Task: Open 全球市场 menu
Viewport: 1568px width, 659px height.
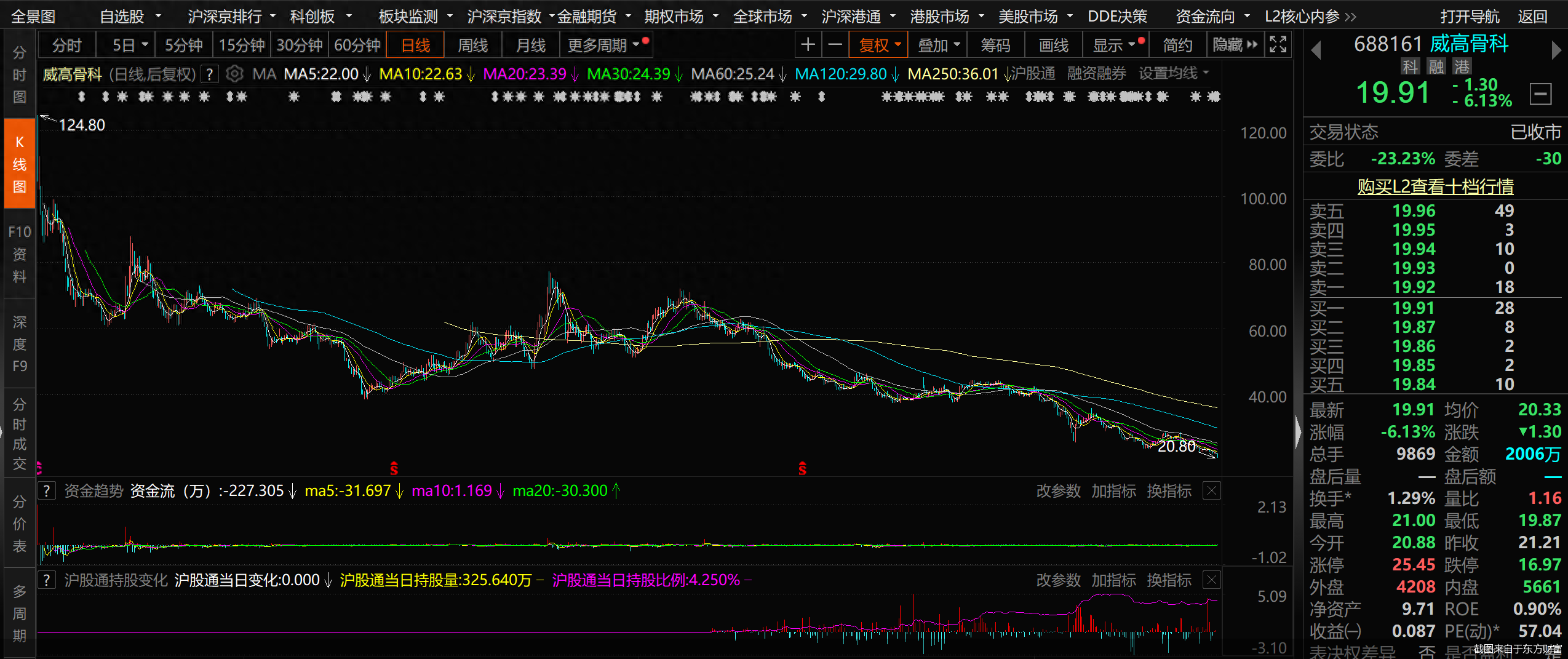Action: (770, 17)
